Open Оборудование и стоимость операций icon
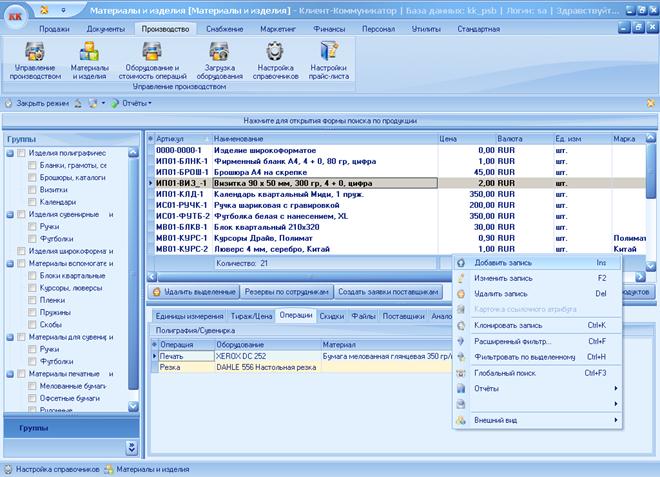Screen dimensions: 660x477 tap(152, 52)
